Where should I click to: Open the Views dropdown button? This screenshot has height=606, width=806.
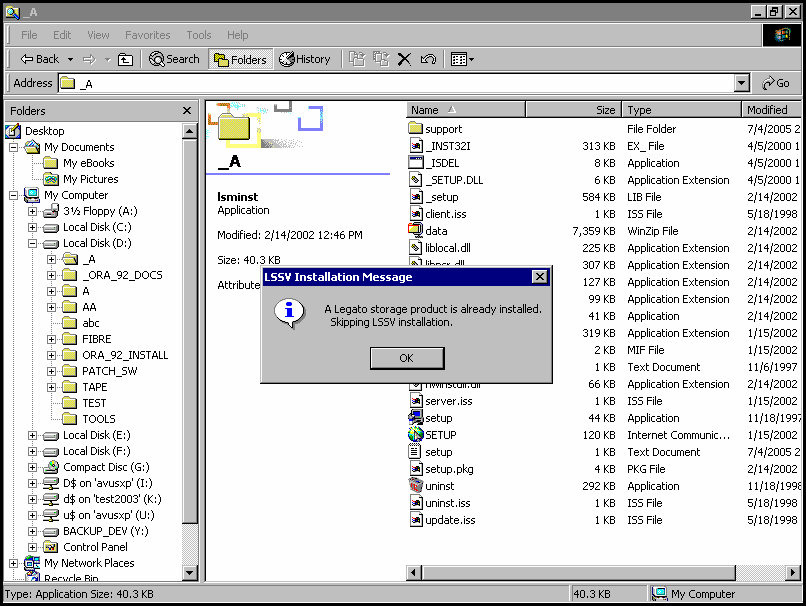462,60
